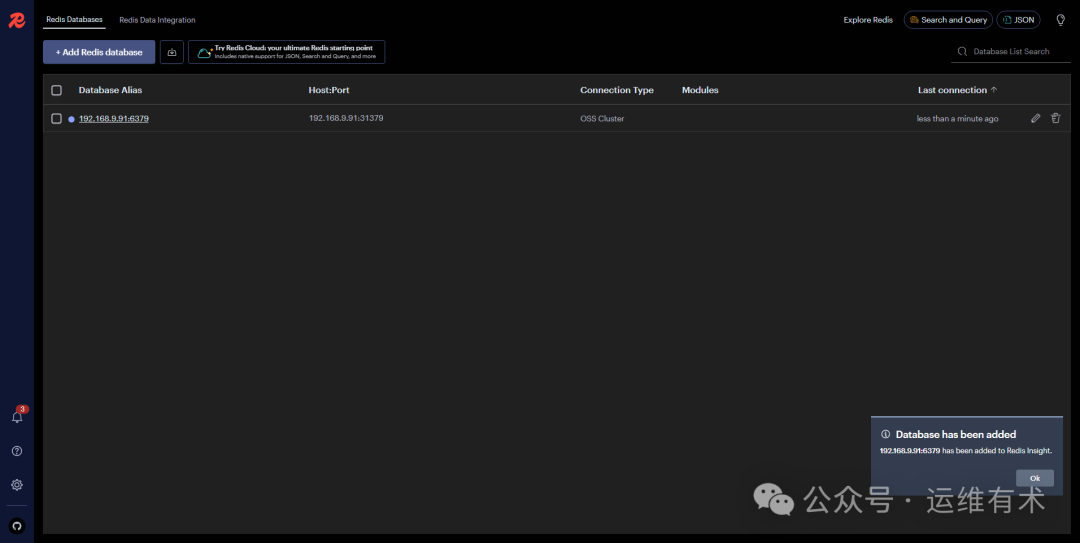Sort by Database Alias column header

(x=110, y=90)
